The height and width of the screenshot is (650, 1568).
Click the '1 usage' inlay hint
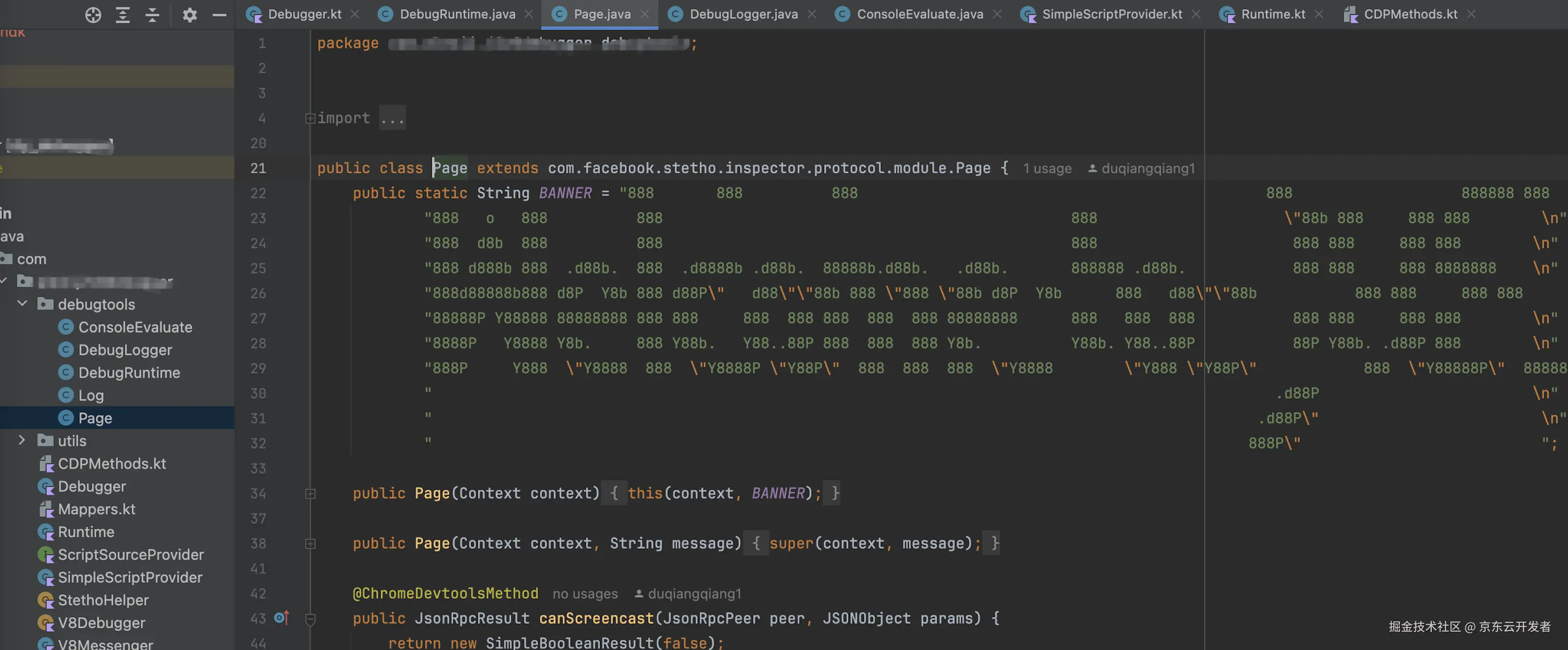click(1047, 169)
